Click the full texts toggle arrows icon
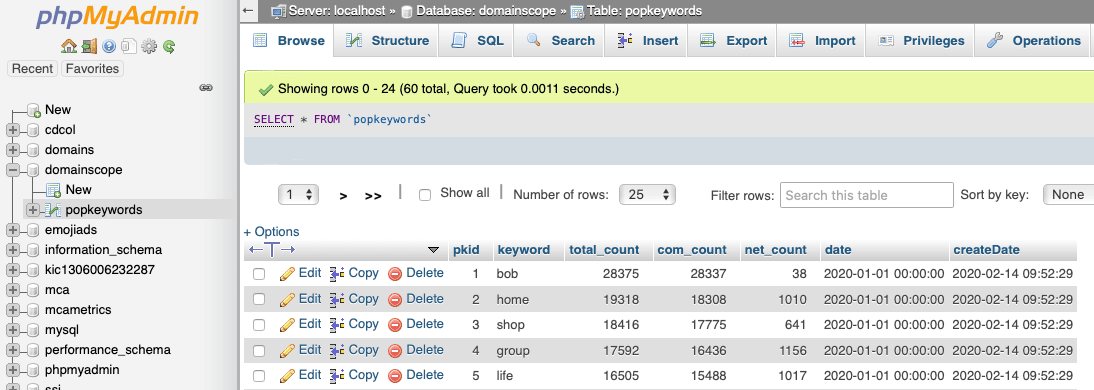Screen dimensions: 1094x390 tap(272, 250)
